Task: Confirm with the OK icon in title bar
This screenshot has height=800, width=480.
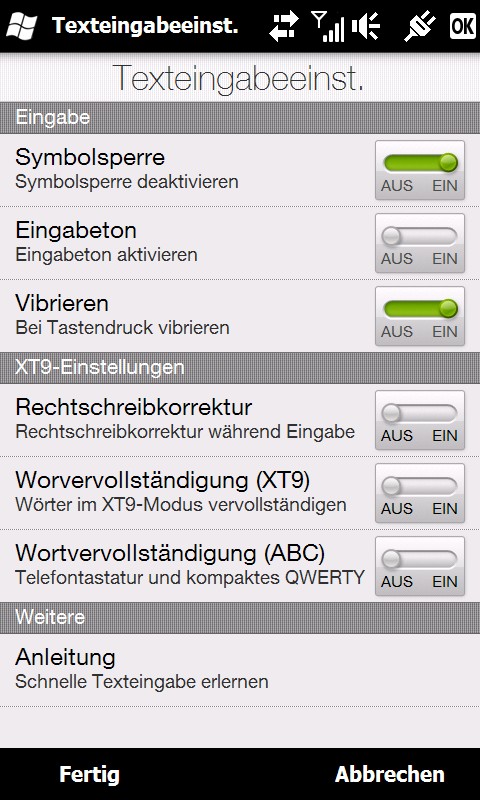Action: pos(462,26)
